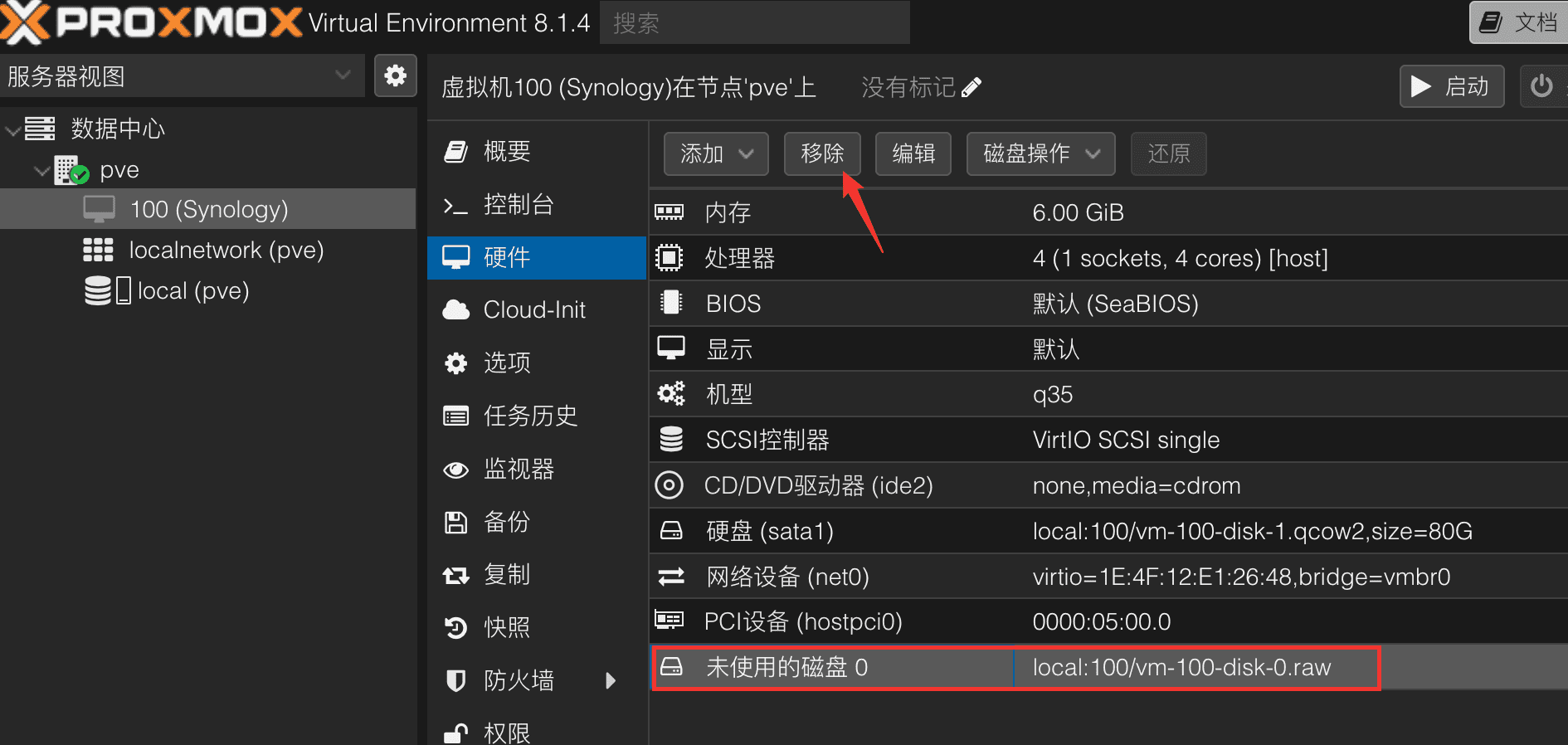This screenshot has width=1568, height=745.
Task: Open the 磁盘操作 disk action dropdown
Action: 1041,153
